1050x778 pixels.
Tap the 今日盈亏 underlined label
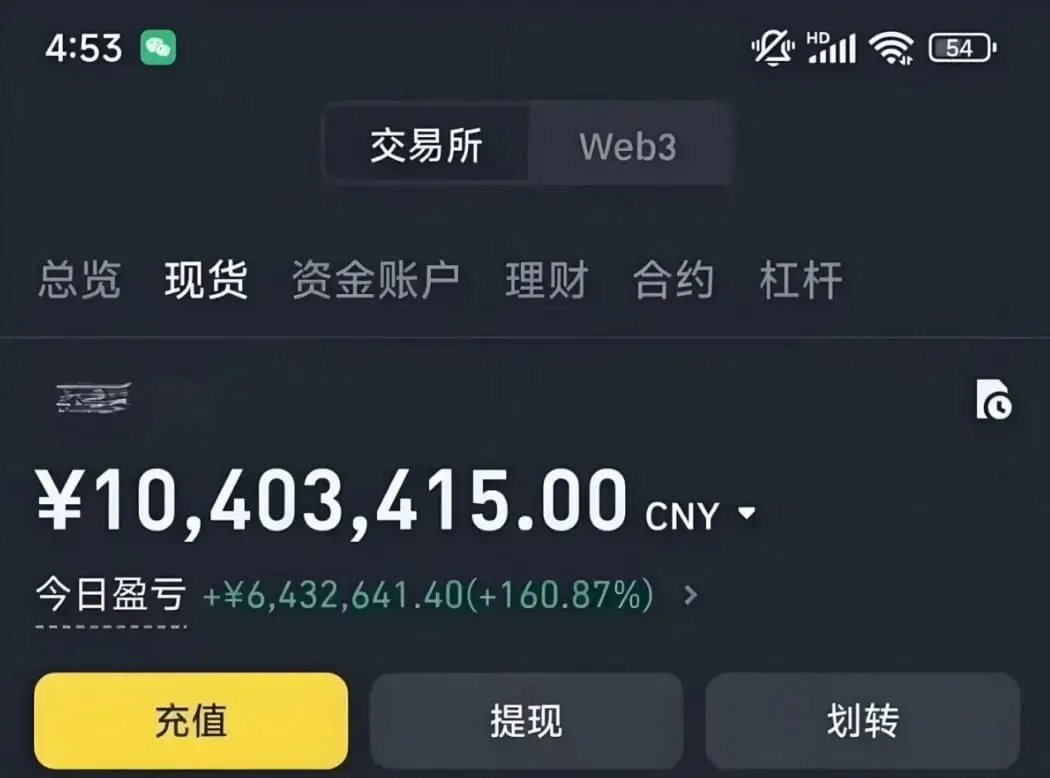pyautogui.click(x=110, y=595)
